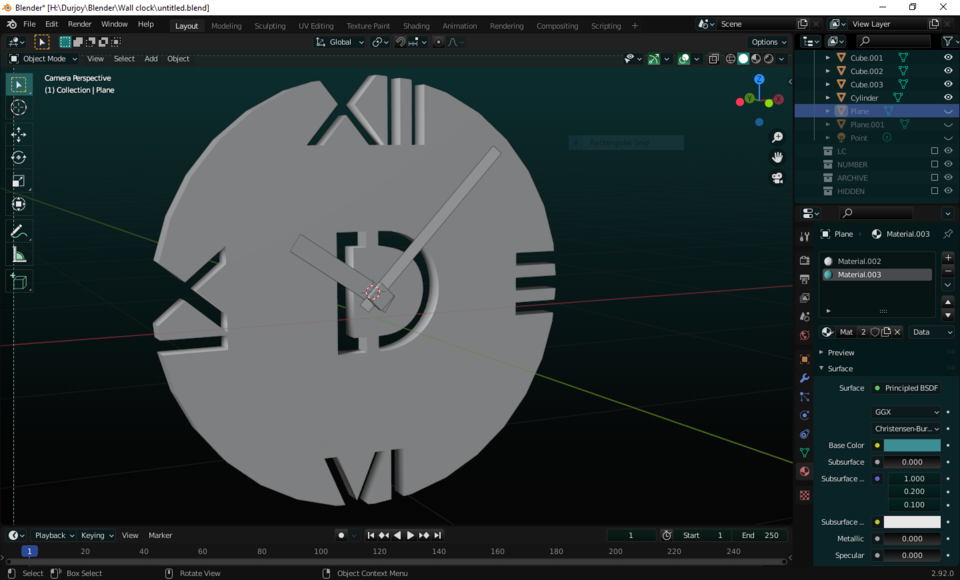Open the Render properties tab

804,258
